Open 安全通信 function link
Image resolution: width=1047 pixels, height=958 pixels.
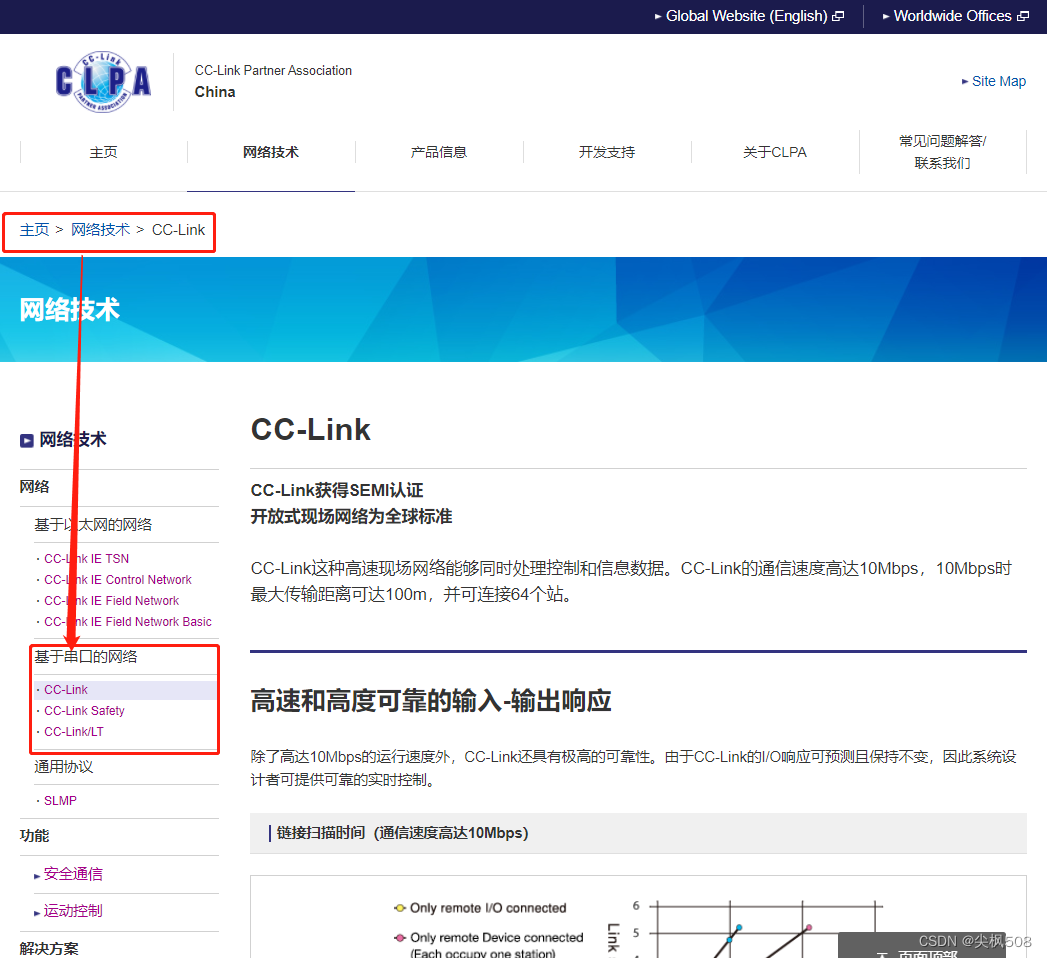[x=73, y=874]
